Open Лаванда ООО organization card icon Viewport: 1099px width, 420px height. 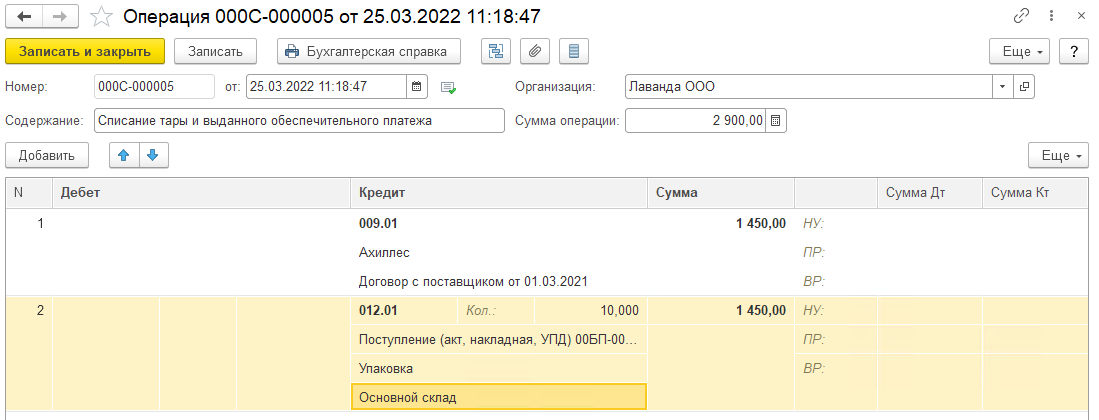(1024, 87)
